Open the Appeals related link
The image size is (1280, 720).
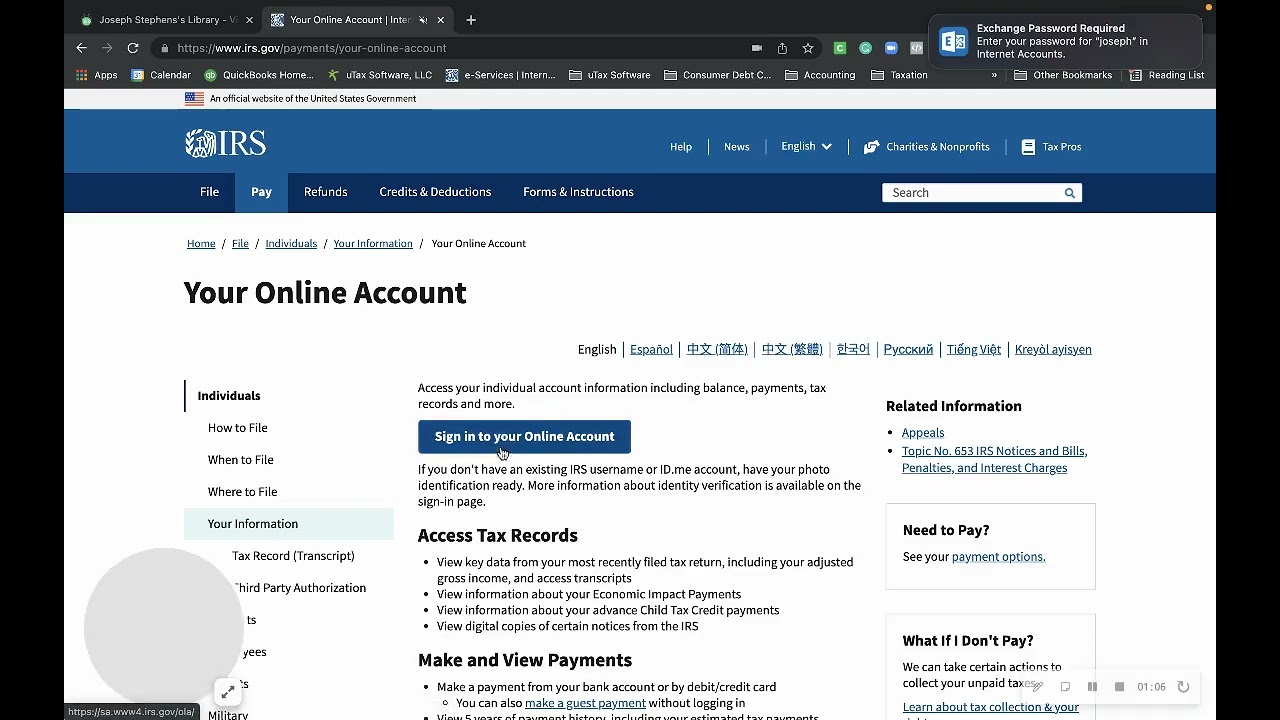(x=923, y=433)
